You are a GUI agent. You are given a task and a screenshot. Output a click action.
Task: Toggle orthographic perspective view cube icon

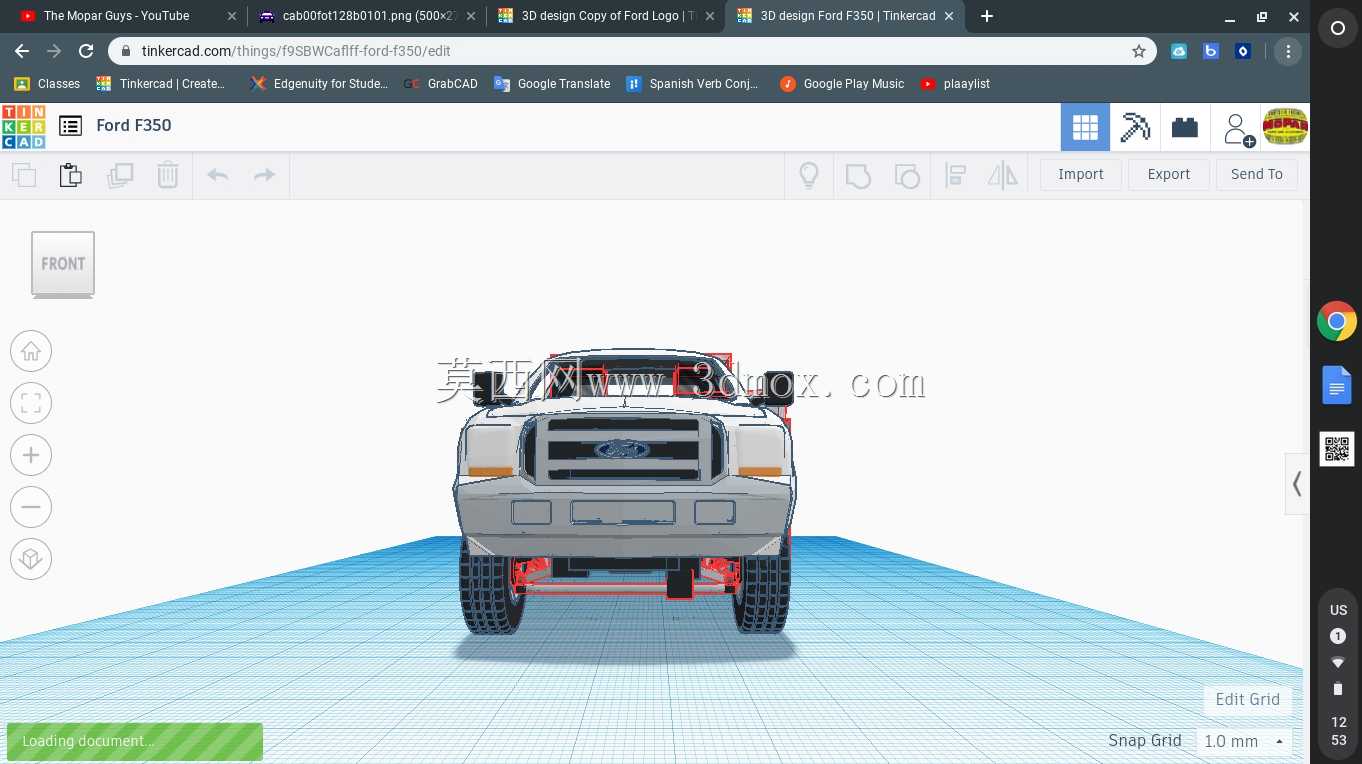tap(31, 559)
